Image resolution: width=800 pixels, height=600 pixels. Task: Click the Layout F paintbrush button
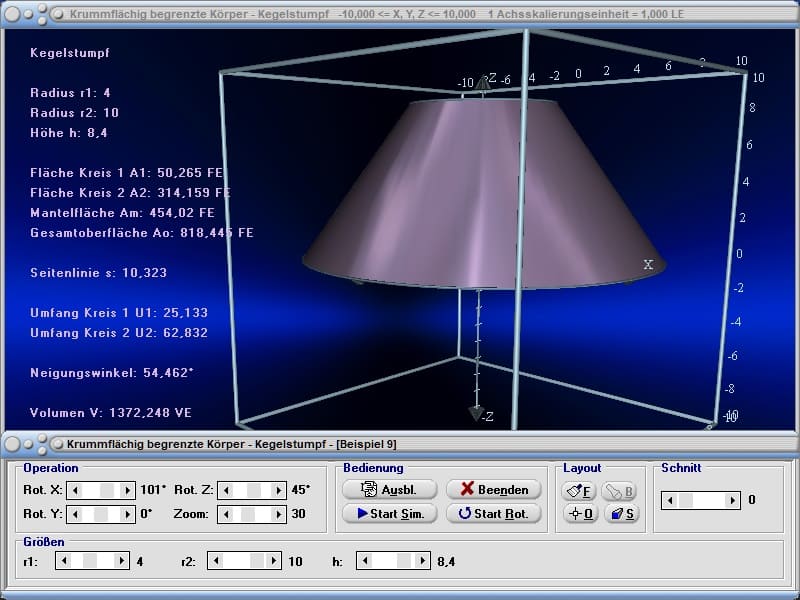click(580, 491)
